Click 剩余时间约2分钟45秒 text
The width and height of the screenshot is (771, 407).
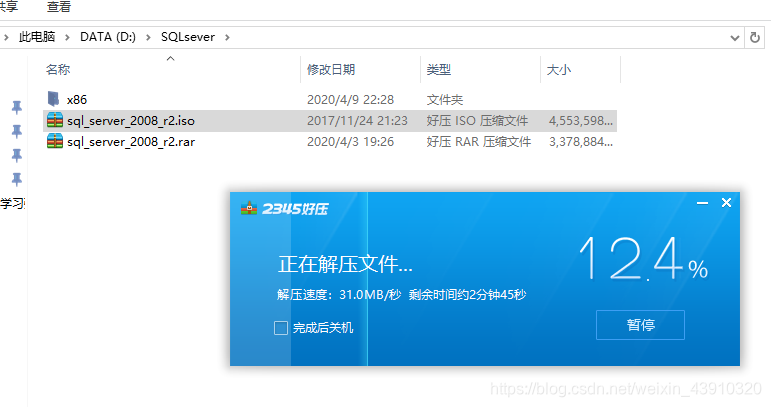(467, 295)
